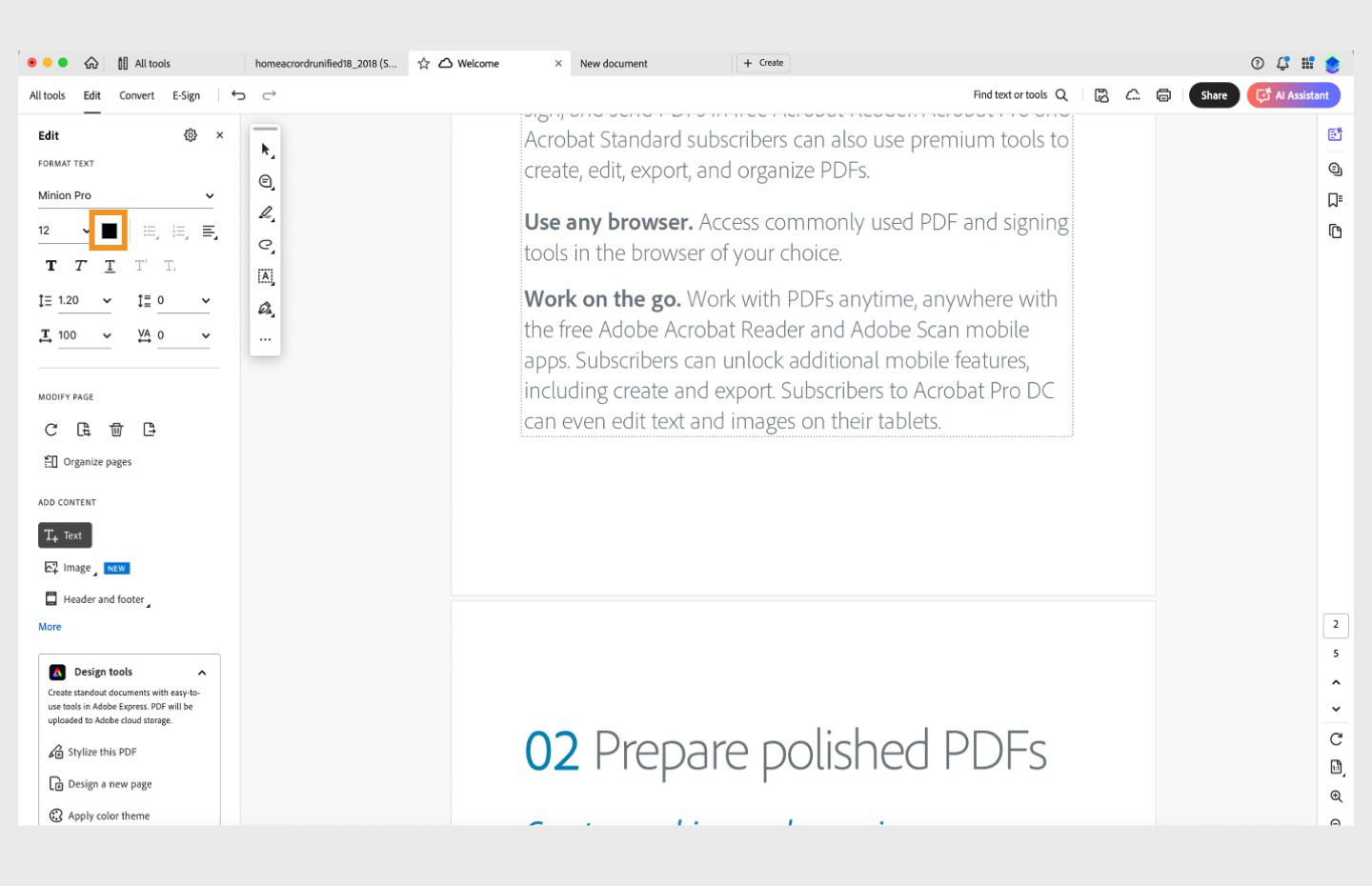Open Edit panel settings gear
The width and height of the screenshot is (1372, 886).
pos(190,135)
